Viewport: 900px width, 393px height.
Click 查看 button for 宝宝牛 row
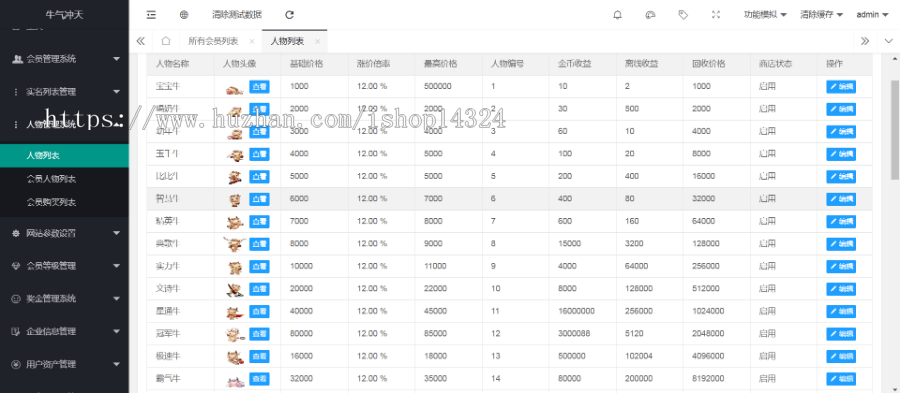coord(259,87)
